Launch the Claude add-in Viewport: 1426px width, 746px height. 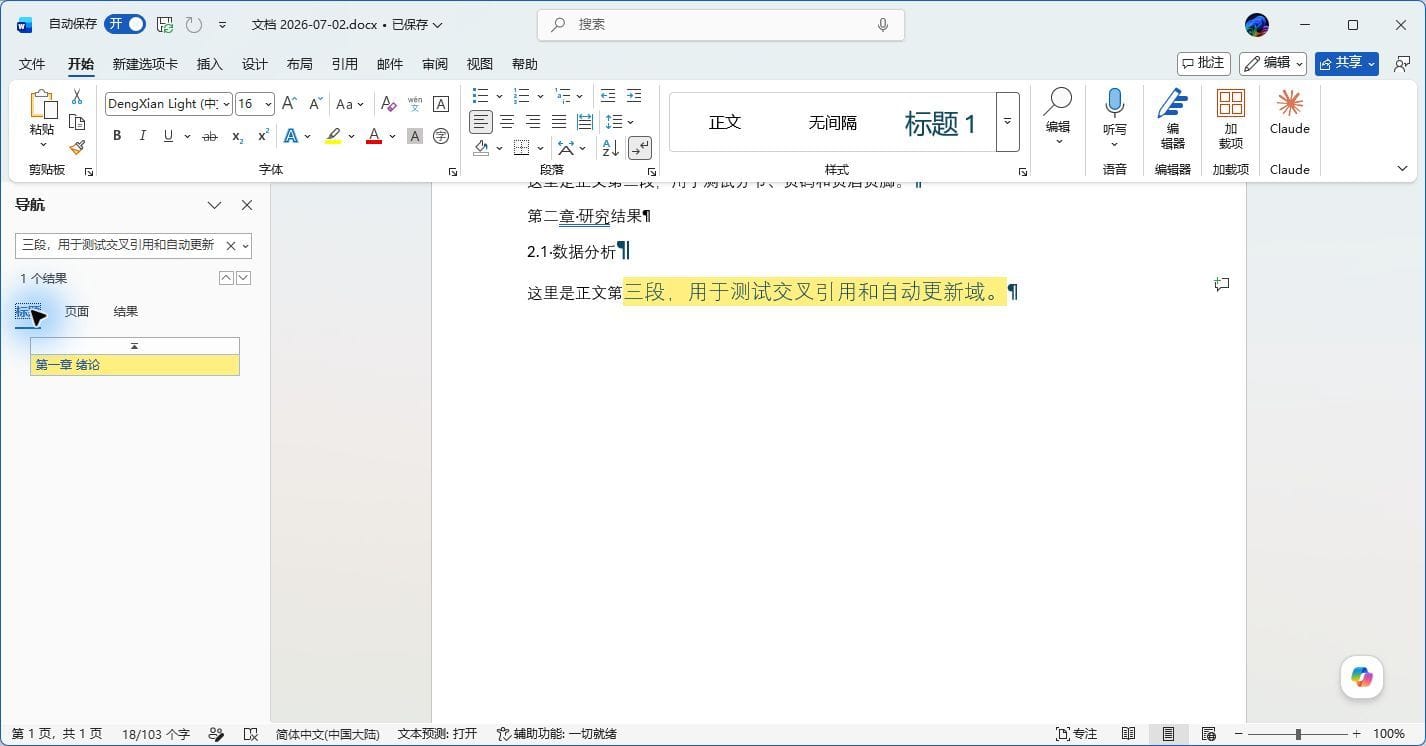point(1290,112)
